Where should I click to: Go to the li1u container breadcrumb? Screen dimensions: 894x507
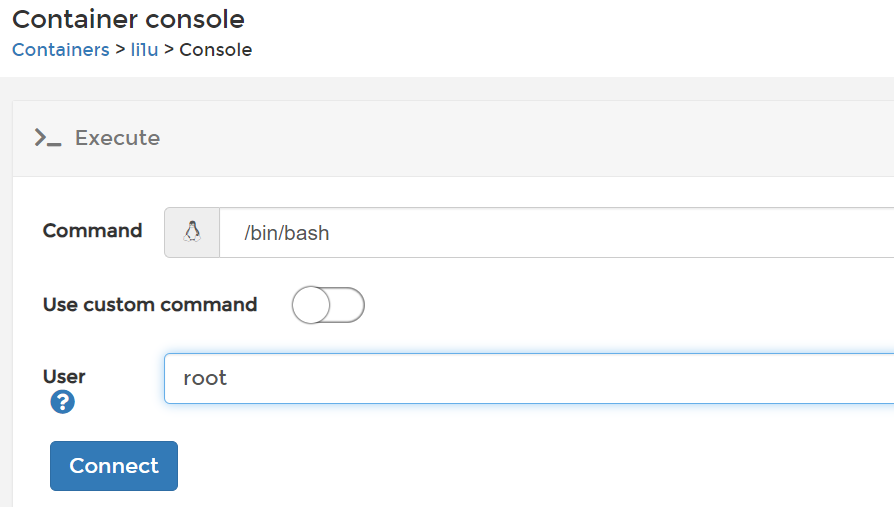144,49
